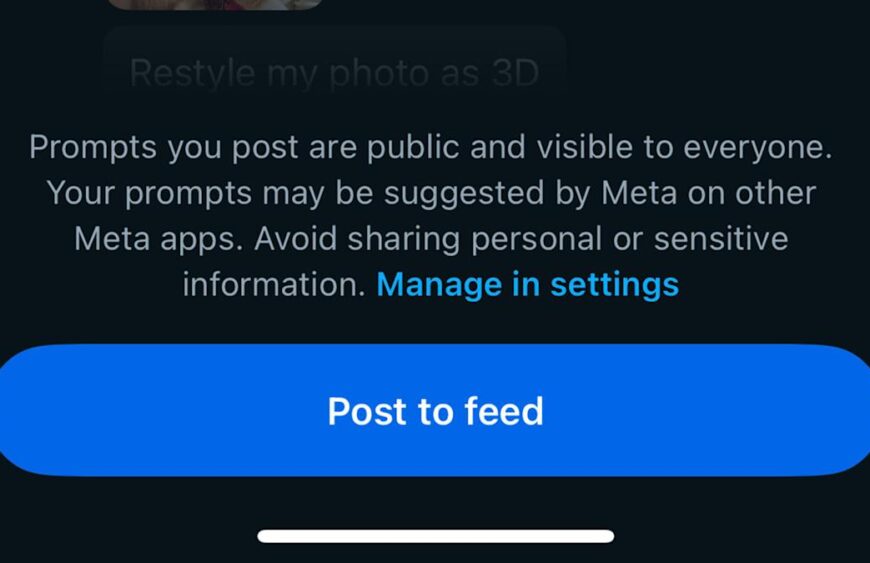Click the "Meta apps." text in disclaimer
Screen dimensions: 870x563
click(x=159, y=239)
